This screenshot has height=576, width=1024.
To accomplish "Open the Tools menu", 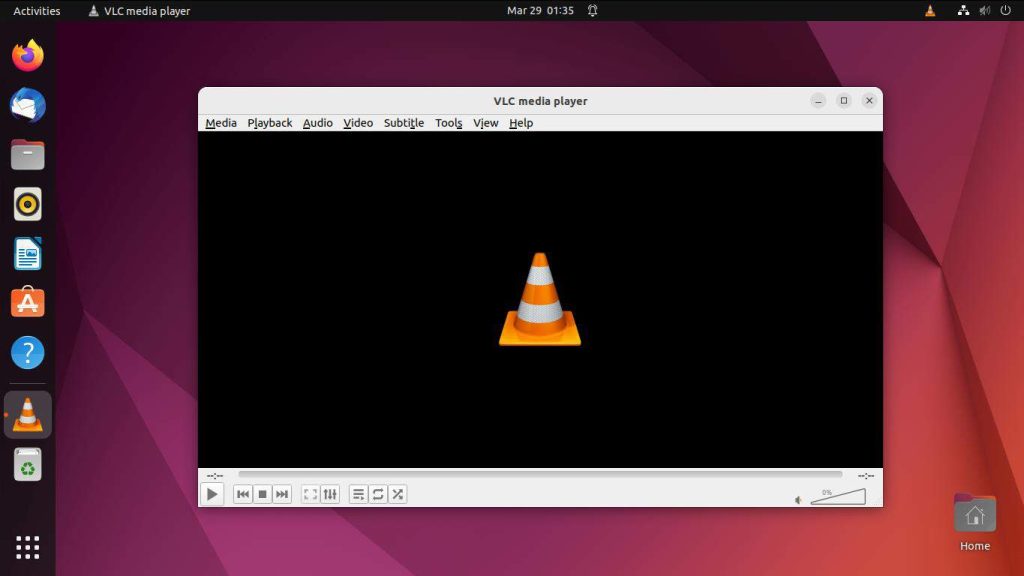I will tap(449, 123).
